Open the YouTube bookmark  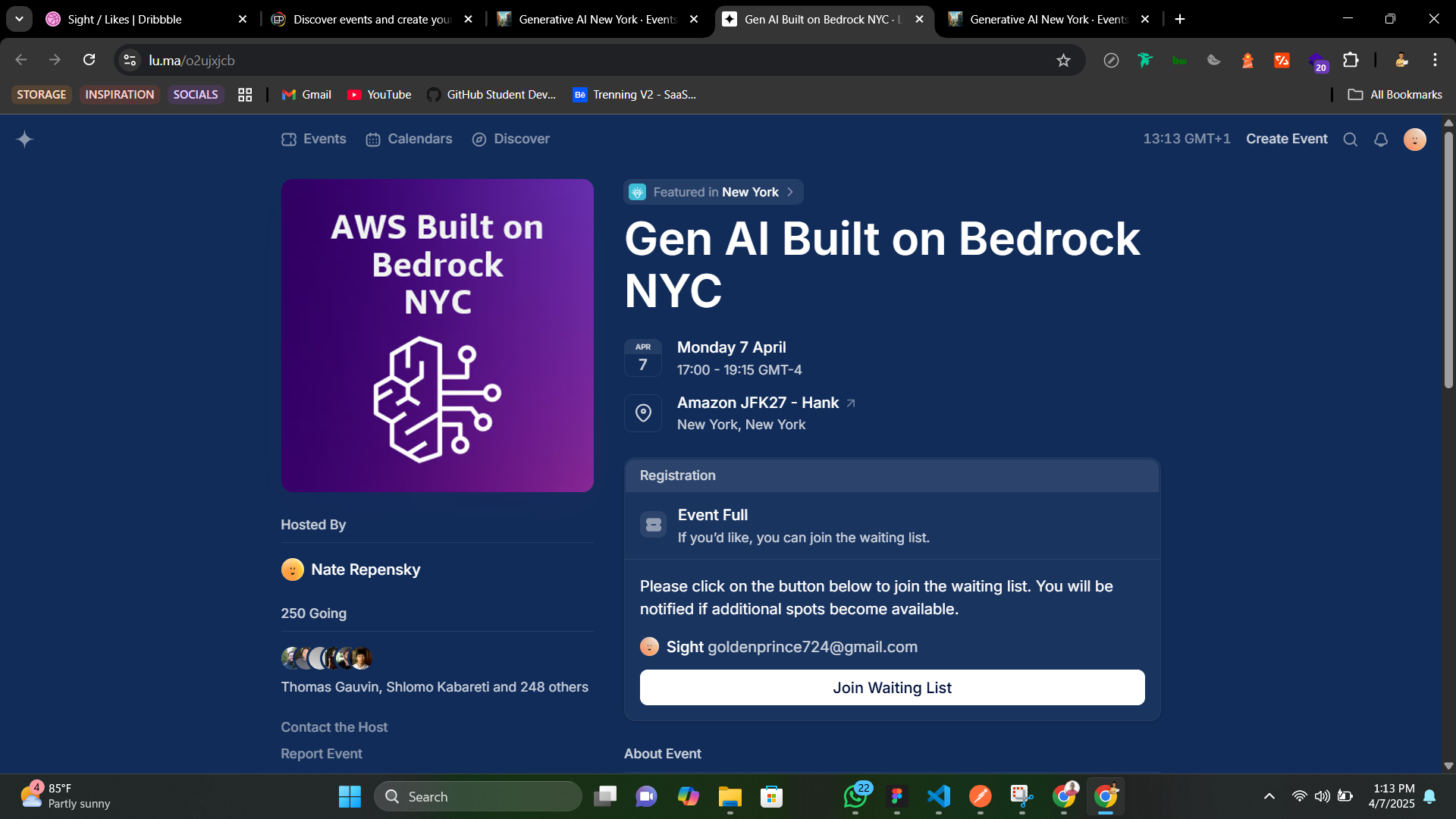[379, 95]
